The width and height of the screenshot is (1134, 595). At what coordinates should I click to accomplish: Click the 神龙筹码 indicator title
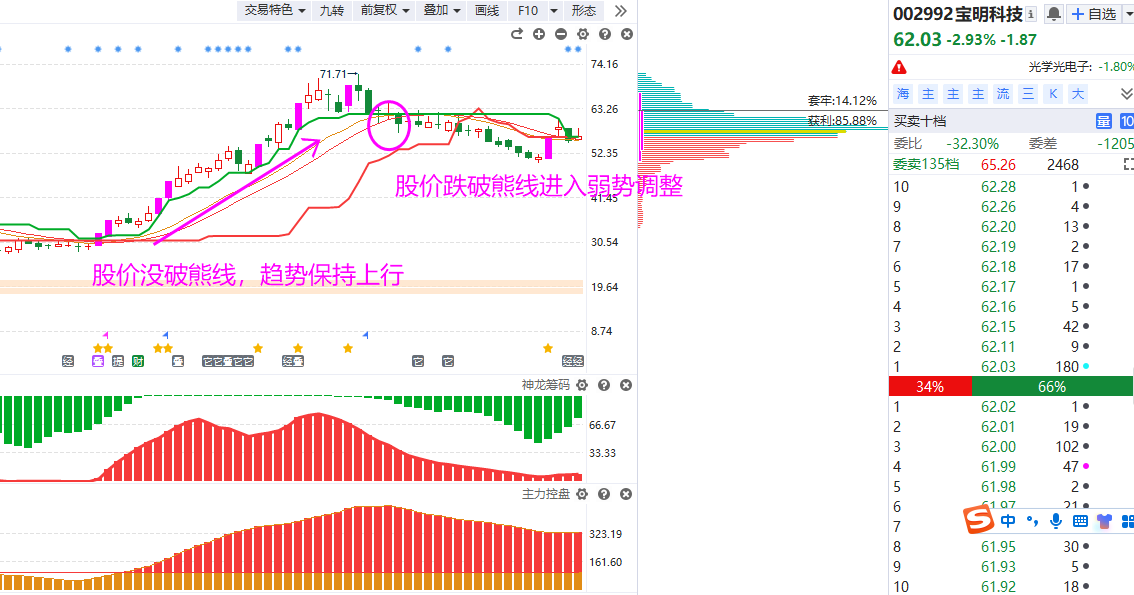point(545,385)
